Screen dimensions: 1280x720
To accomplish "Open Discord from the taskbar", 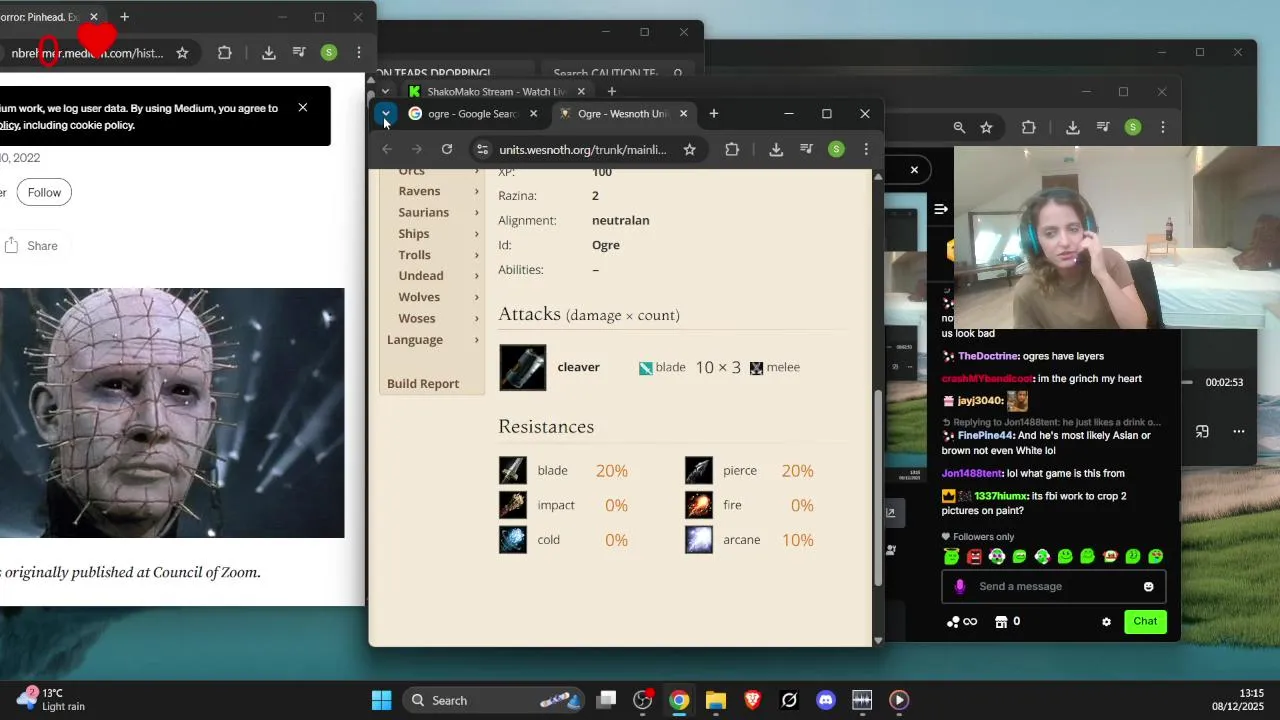I will [x=826, y=700].
